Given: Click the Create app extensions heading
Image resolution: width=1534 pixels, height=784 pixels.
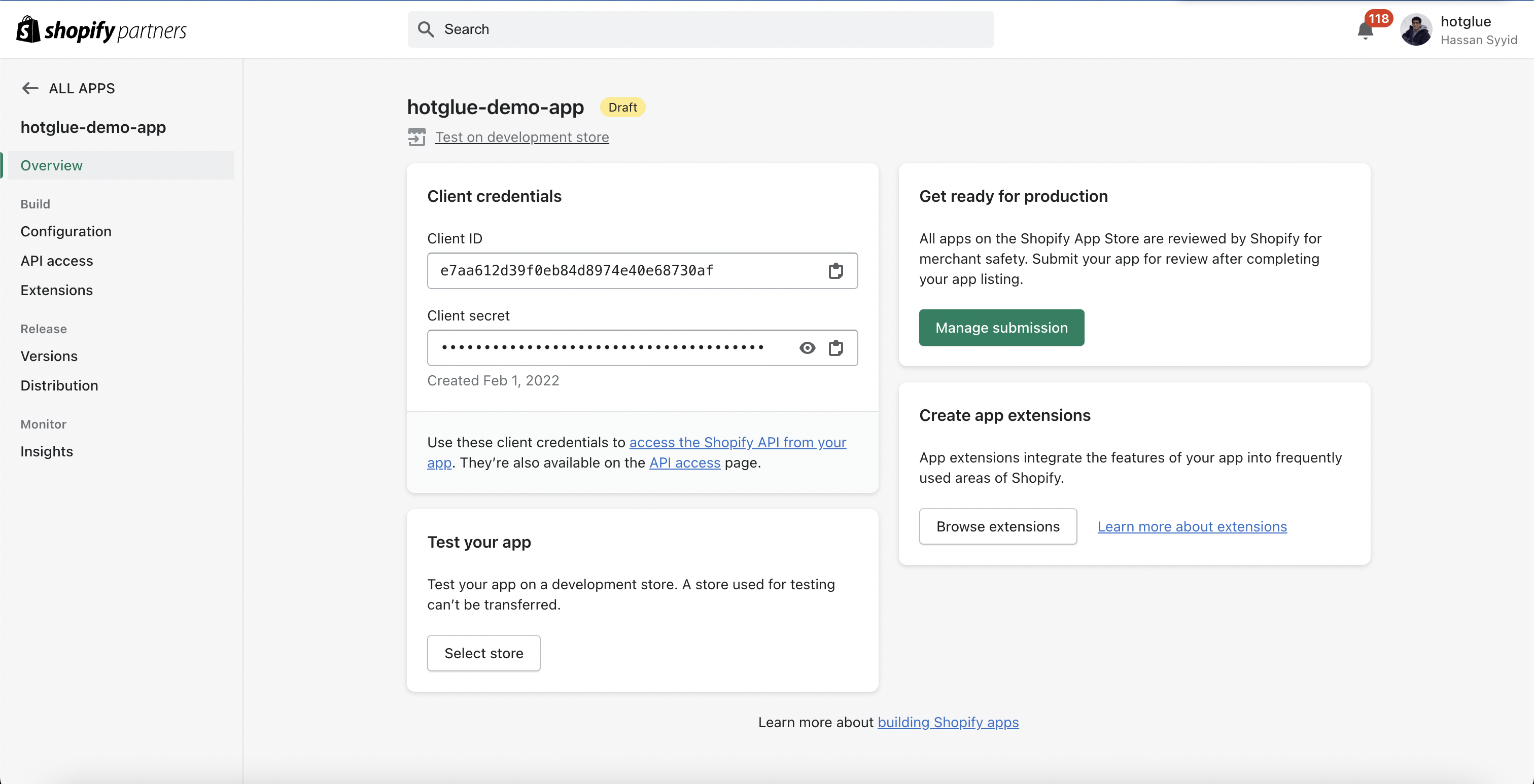Looking at the screenshot, I should pos(1004,415).
